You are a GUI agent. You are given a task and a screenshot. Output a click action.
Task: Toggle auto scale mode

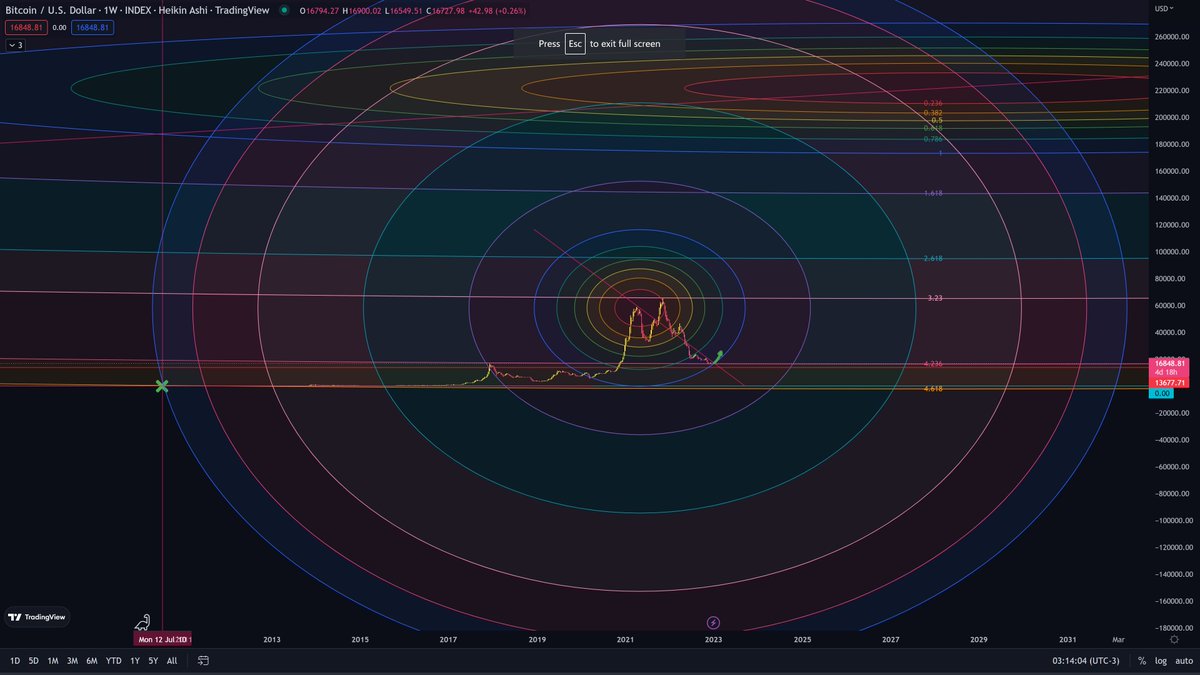(x=1183, y=661)
